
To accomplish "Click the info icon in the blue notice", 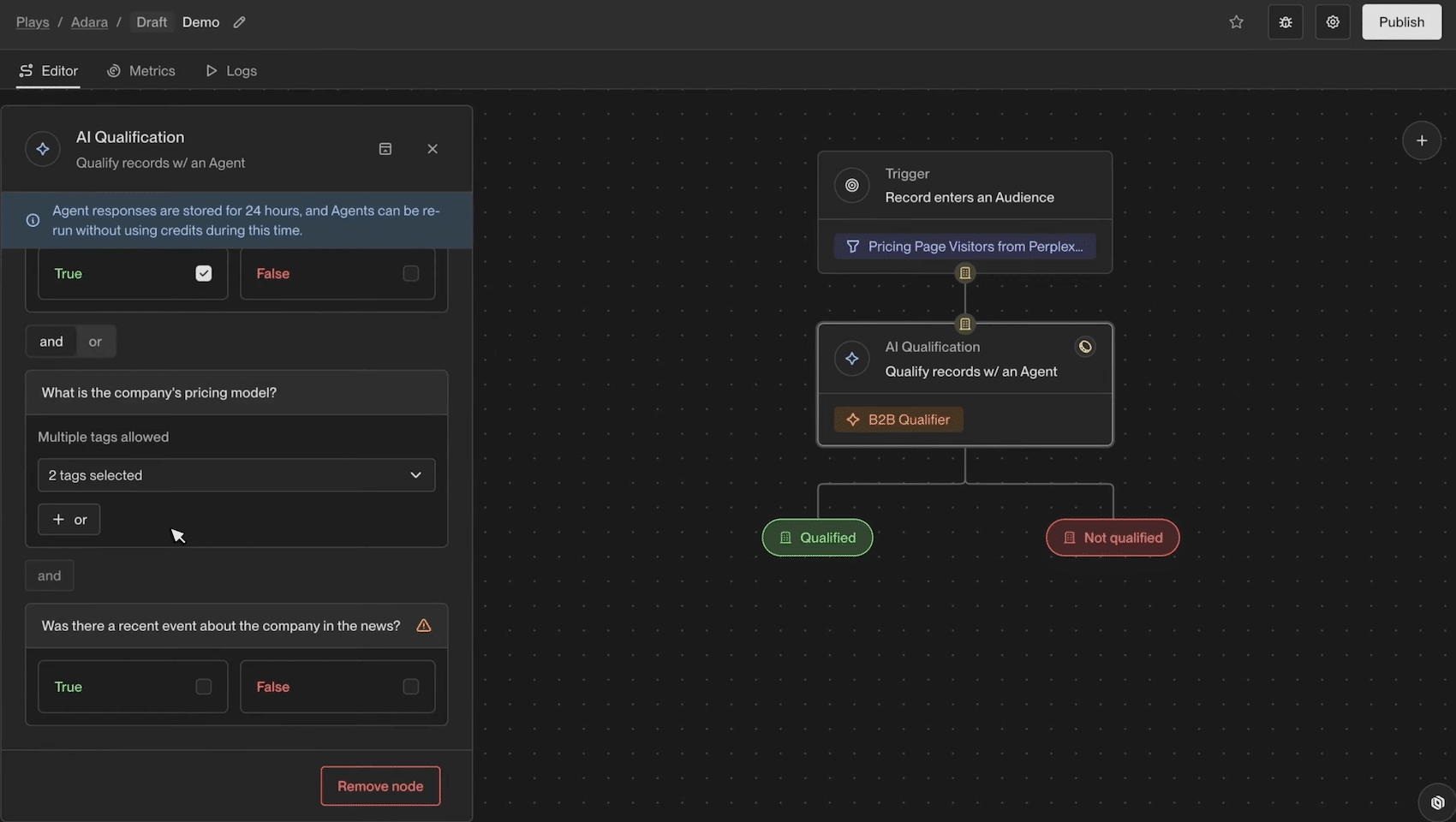I will pos(33,220).
